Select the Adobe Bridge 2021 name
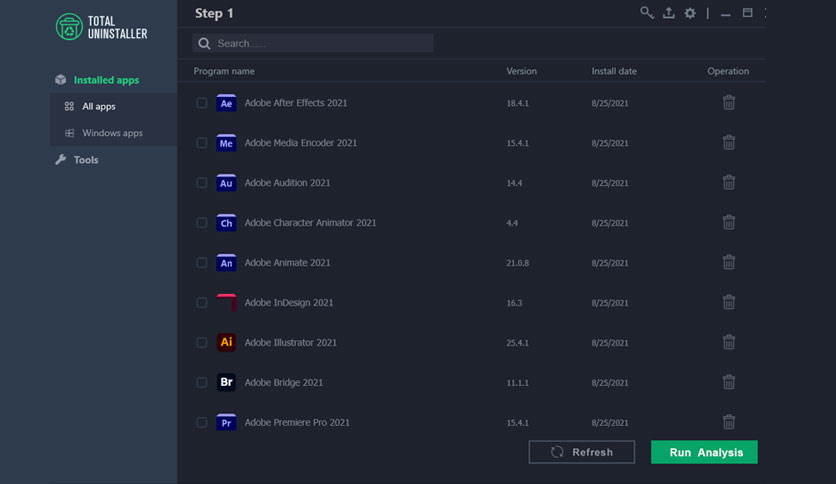836x484 pixels. (284, 383)
